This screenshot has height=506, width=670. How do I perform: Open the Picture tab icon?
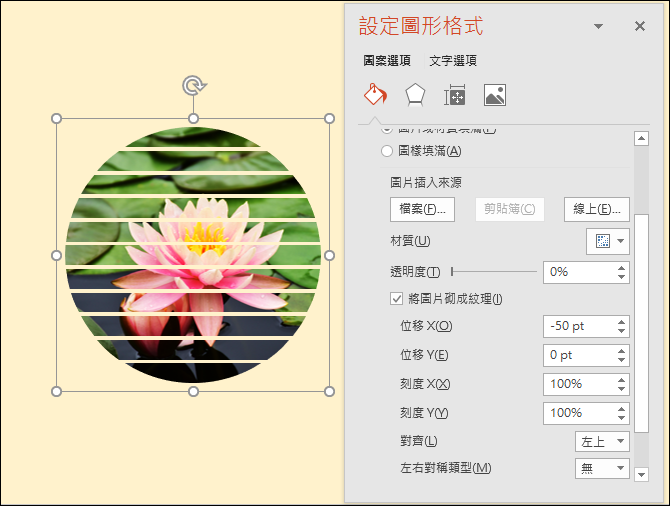495,95
